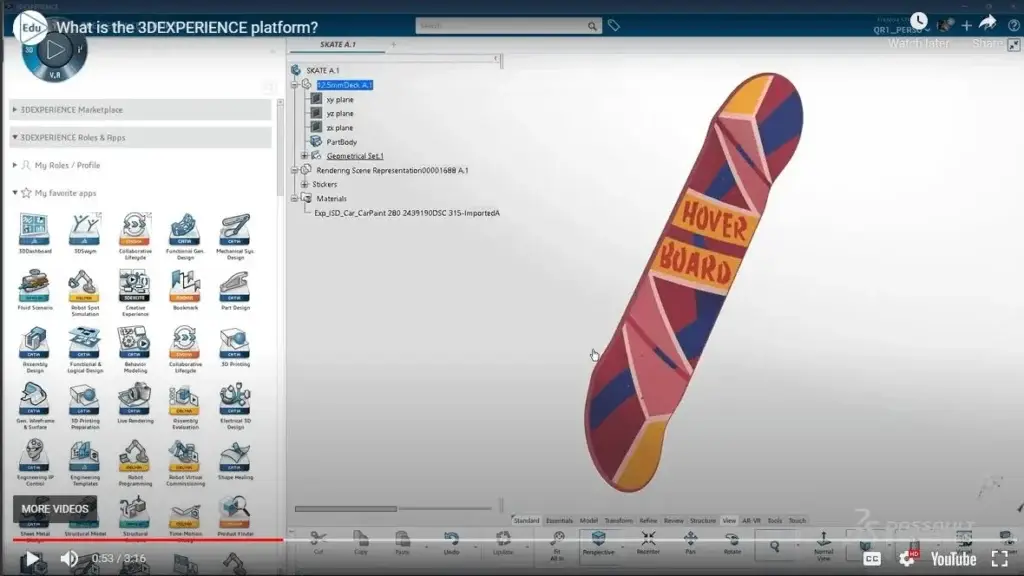Switch to the Transform toolbar tab

click(620, 519)
